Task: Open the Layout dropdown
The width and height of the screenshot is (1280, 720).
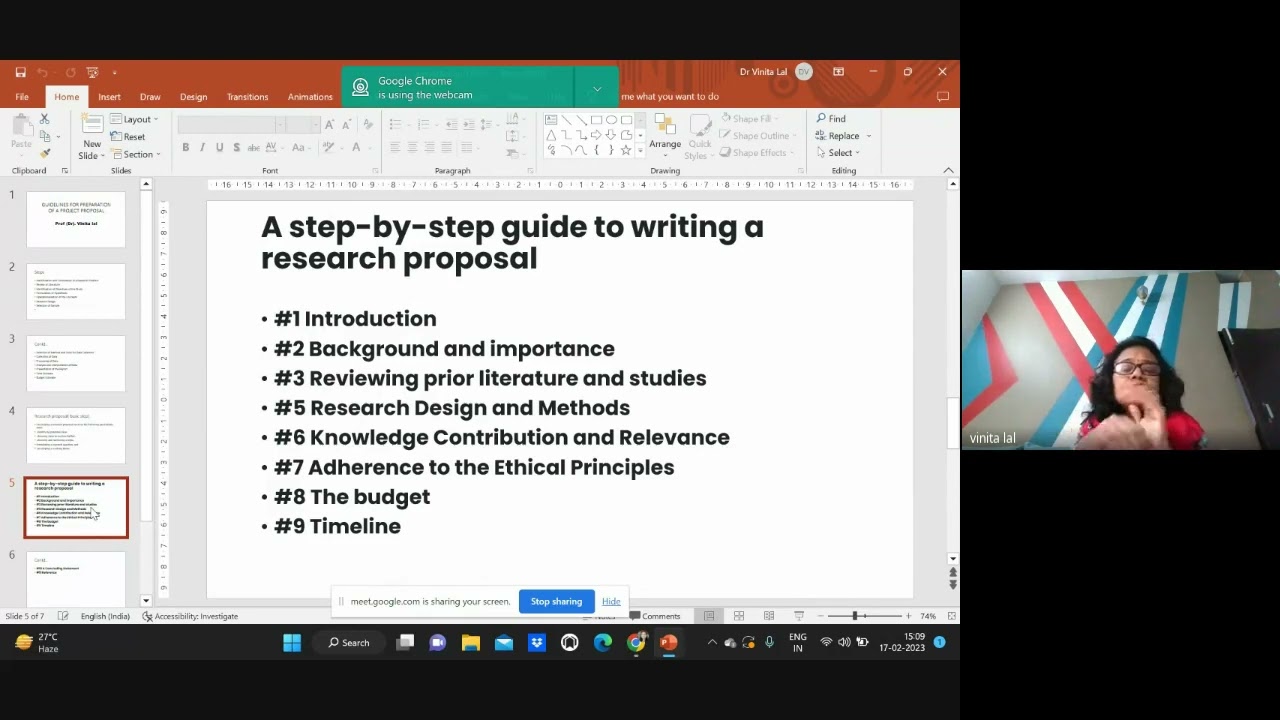Action: (x=134, y=119)
